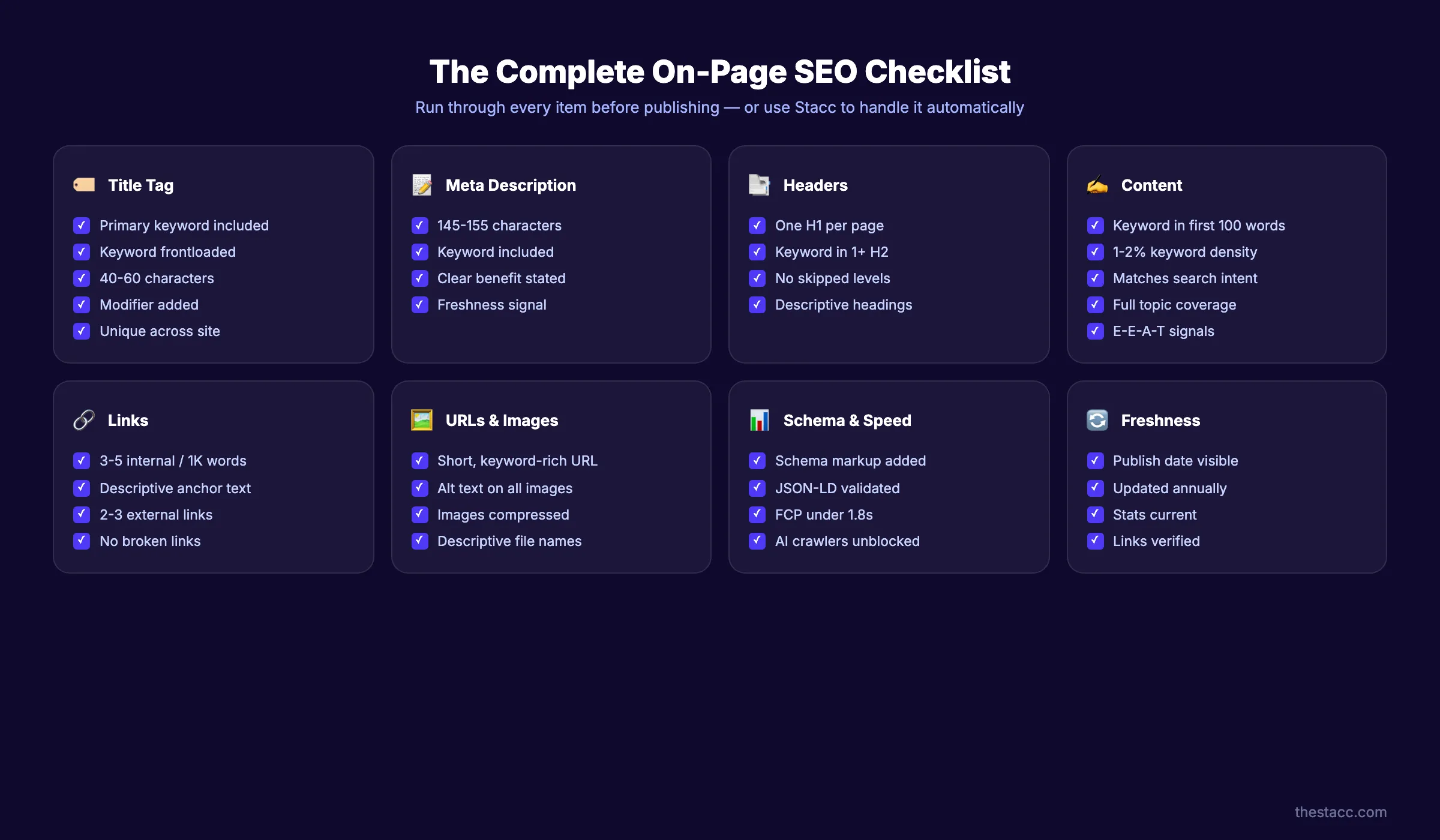Uncheck the Alt text on all images item
Screen dimensions: 1440x840
419,488
